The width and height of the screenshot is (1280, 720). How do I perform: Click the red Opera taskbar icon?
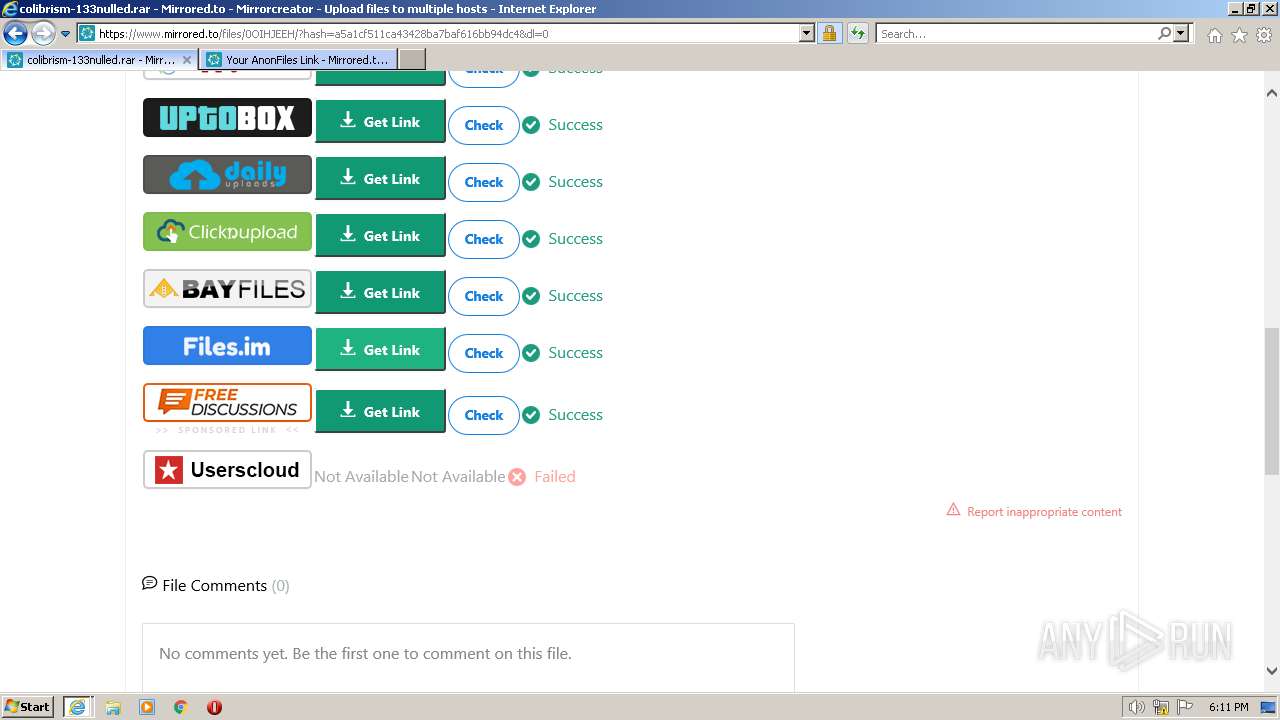coord(214,707)
